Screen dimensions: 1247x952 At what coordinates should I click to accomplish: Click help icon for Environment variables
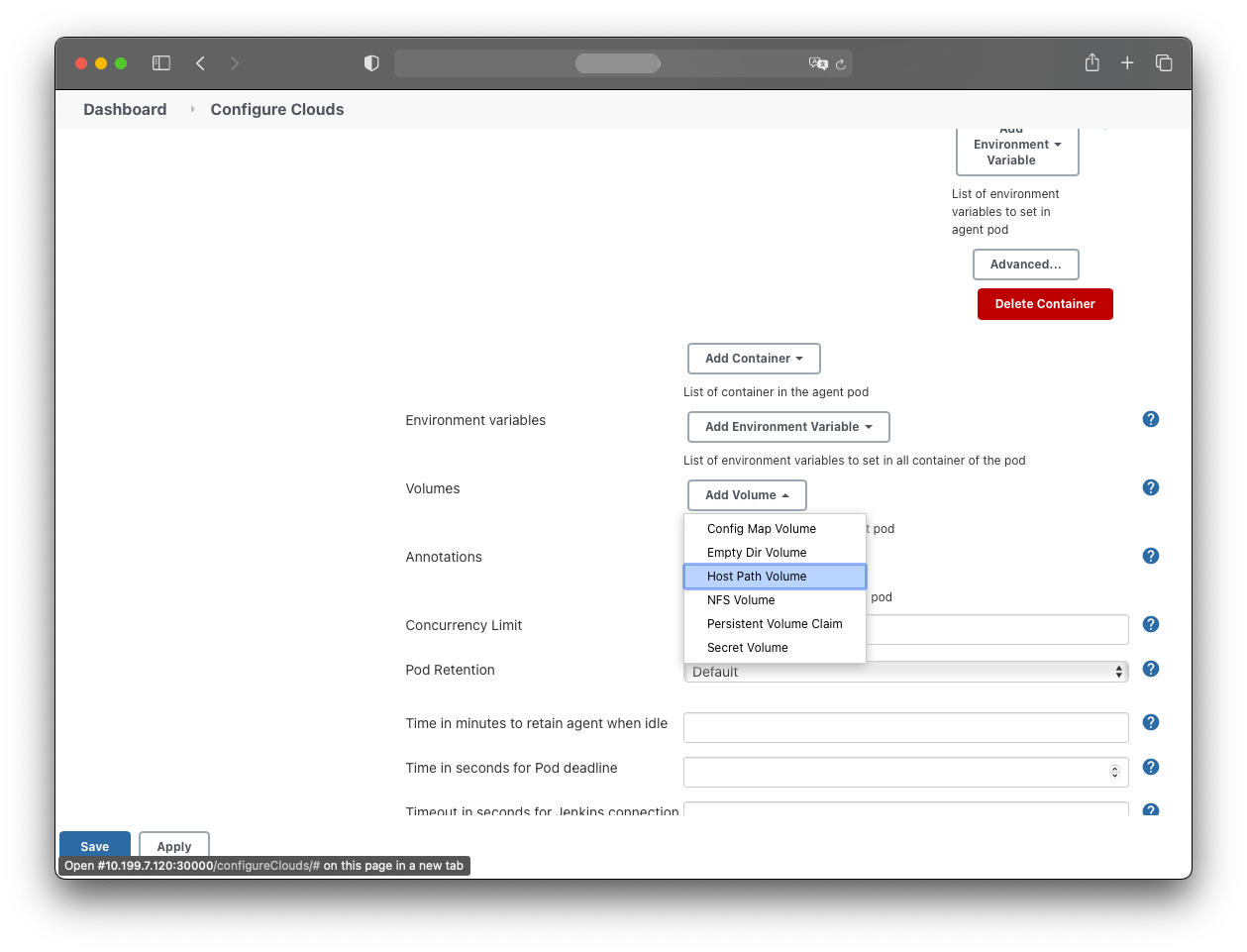click(1150, 419)
